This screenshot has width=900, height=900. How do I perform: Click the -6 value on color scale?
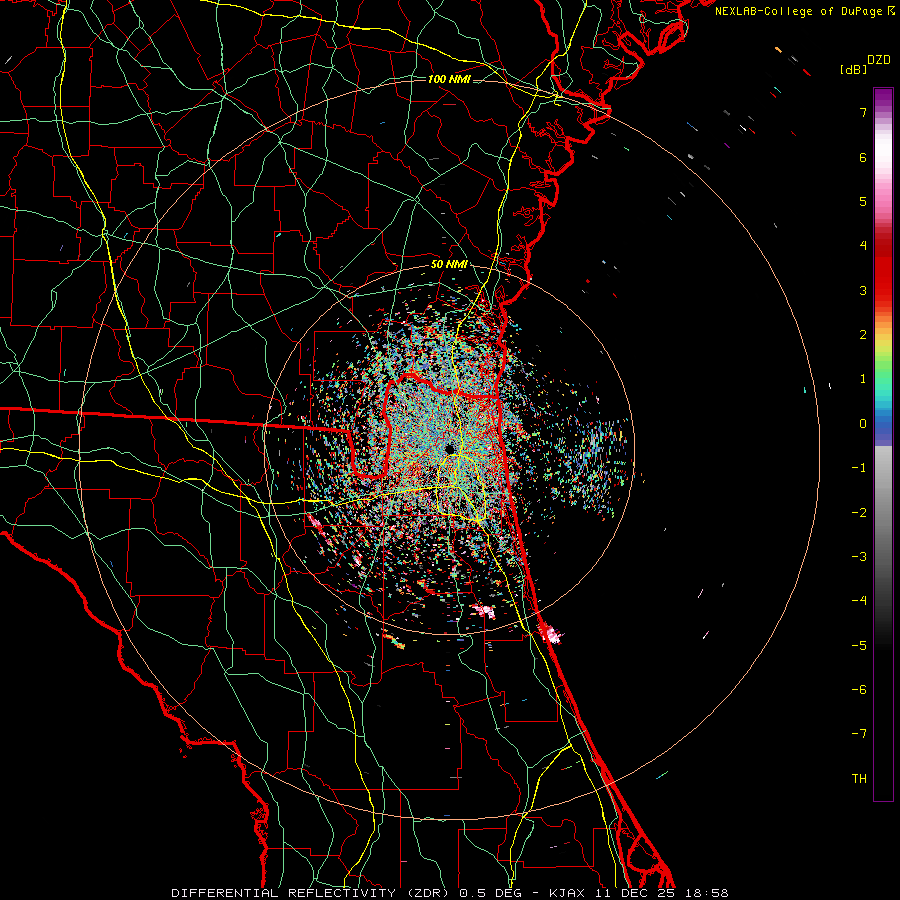(x=859, y=690)
